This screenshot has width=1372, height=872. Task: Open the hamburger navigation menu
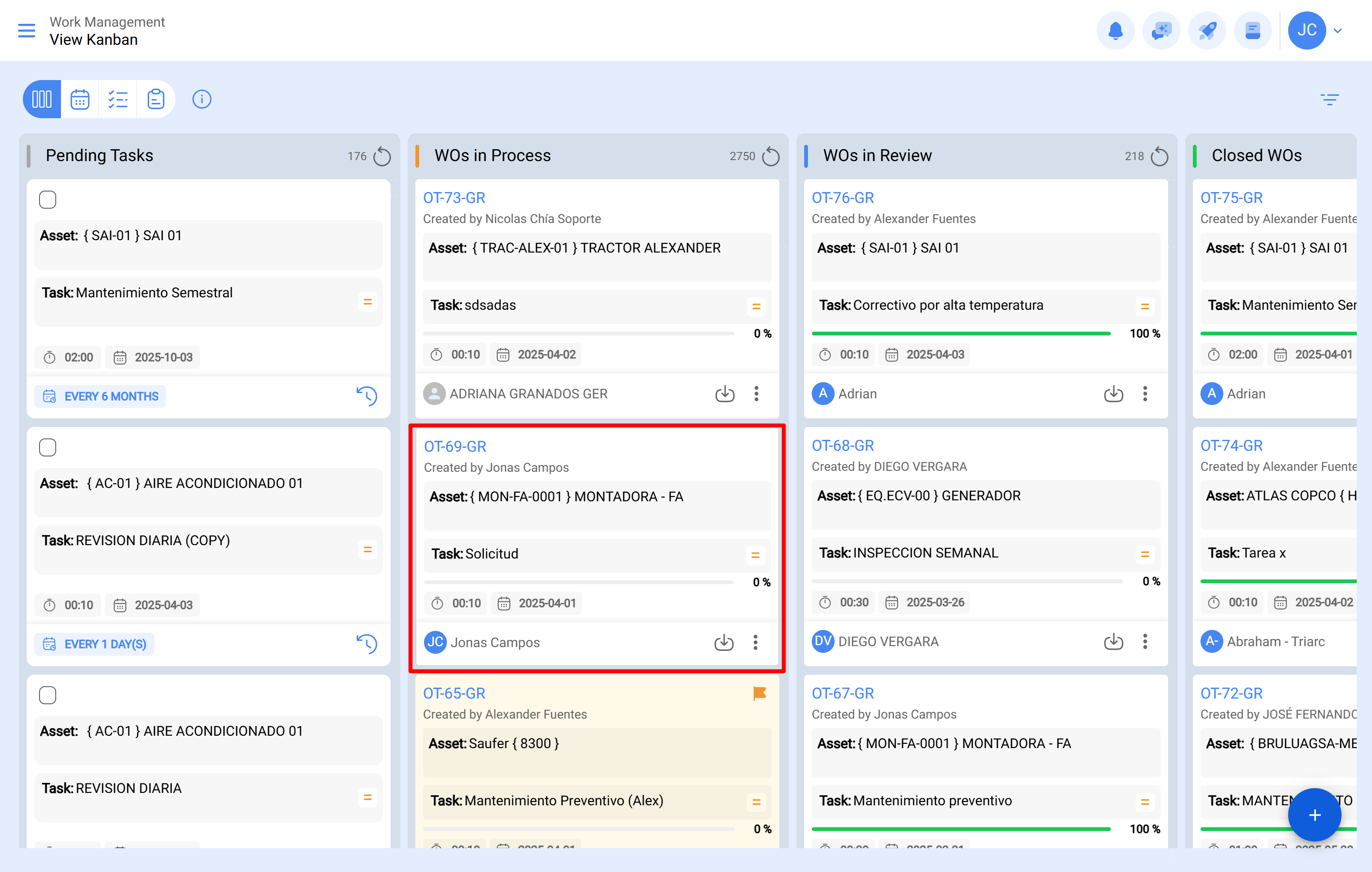coord(26,30)
